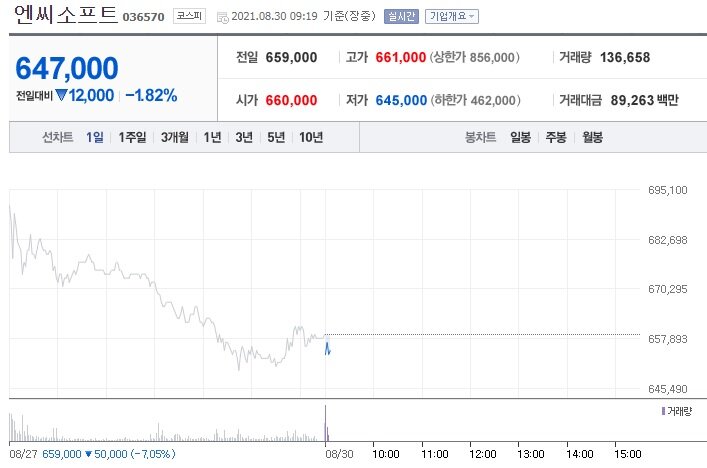Image resolution: width=707 pixels, height=468 pixels.
Task: Click the blue down-triangle price change icon
Action: click(x=61, y=96)
